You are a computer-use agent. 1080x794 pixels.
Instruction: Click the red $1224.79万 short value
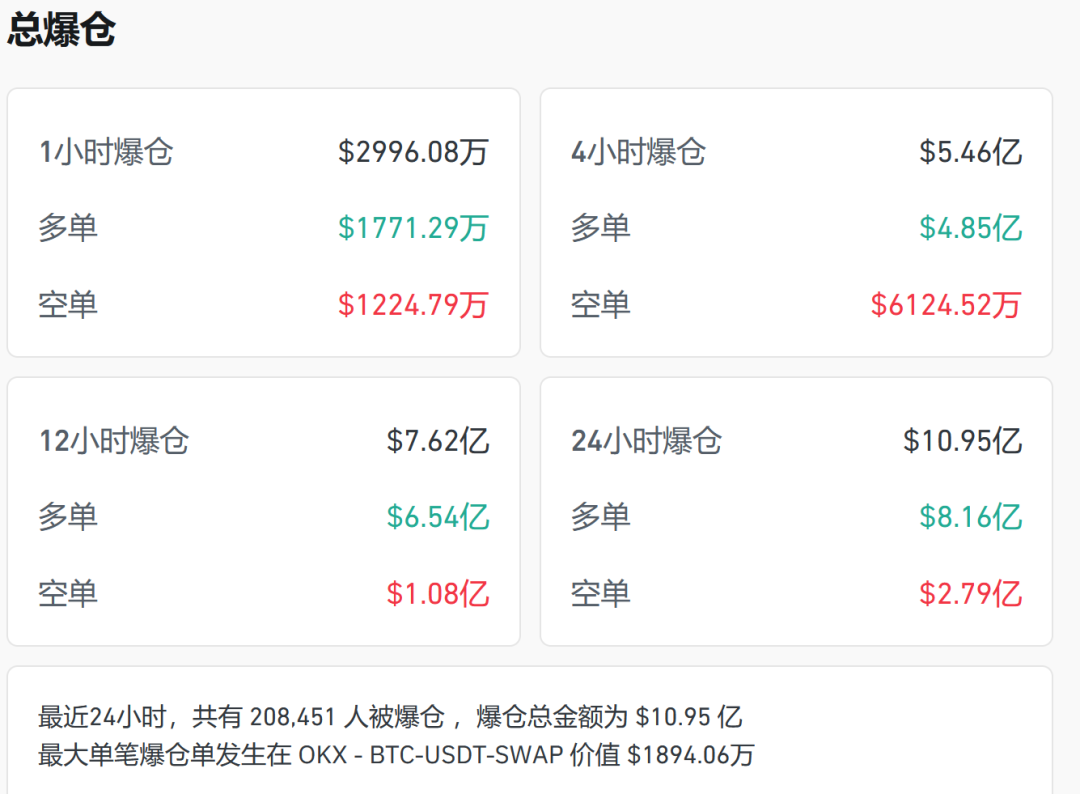(413, 304)
